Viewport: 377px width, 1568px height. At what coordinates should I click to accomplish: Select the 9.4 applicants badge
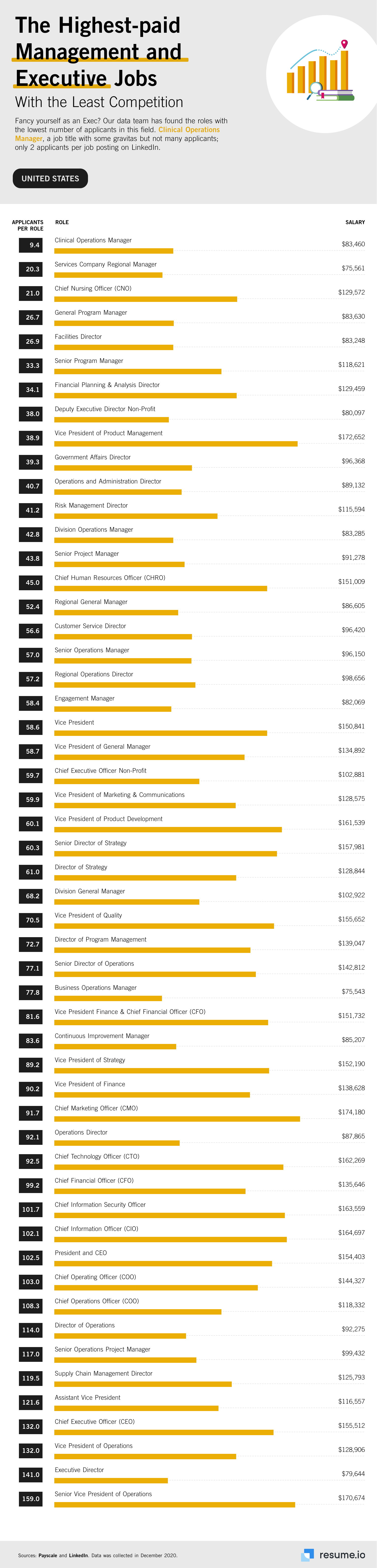tap(30, 245)
